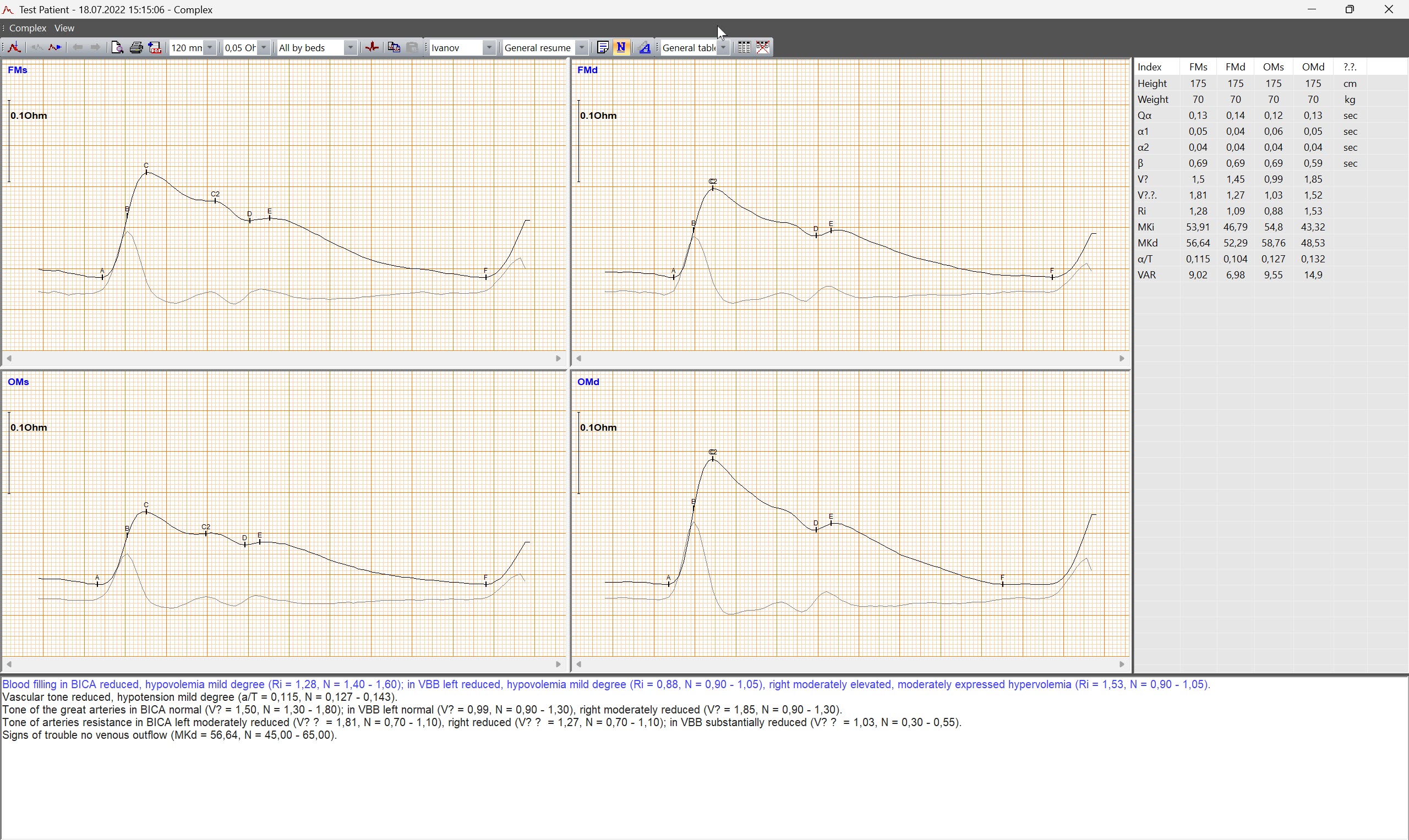Click the text conclusion note icon
The height and width of the screenshot is (840, 1409).
pos(603,47)
